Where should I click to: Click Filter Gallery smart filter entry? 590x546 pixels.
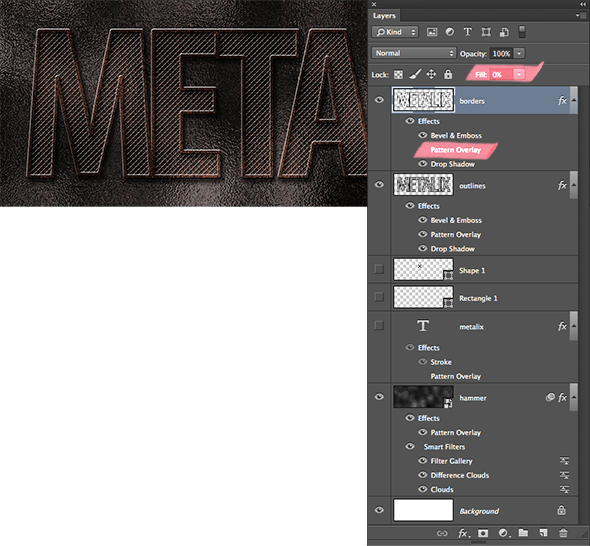click(x=452, y=461)
